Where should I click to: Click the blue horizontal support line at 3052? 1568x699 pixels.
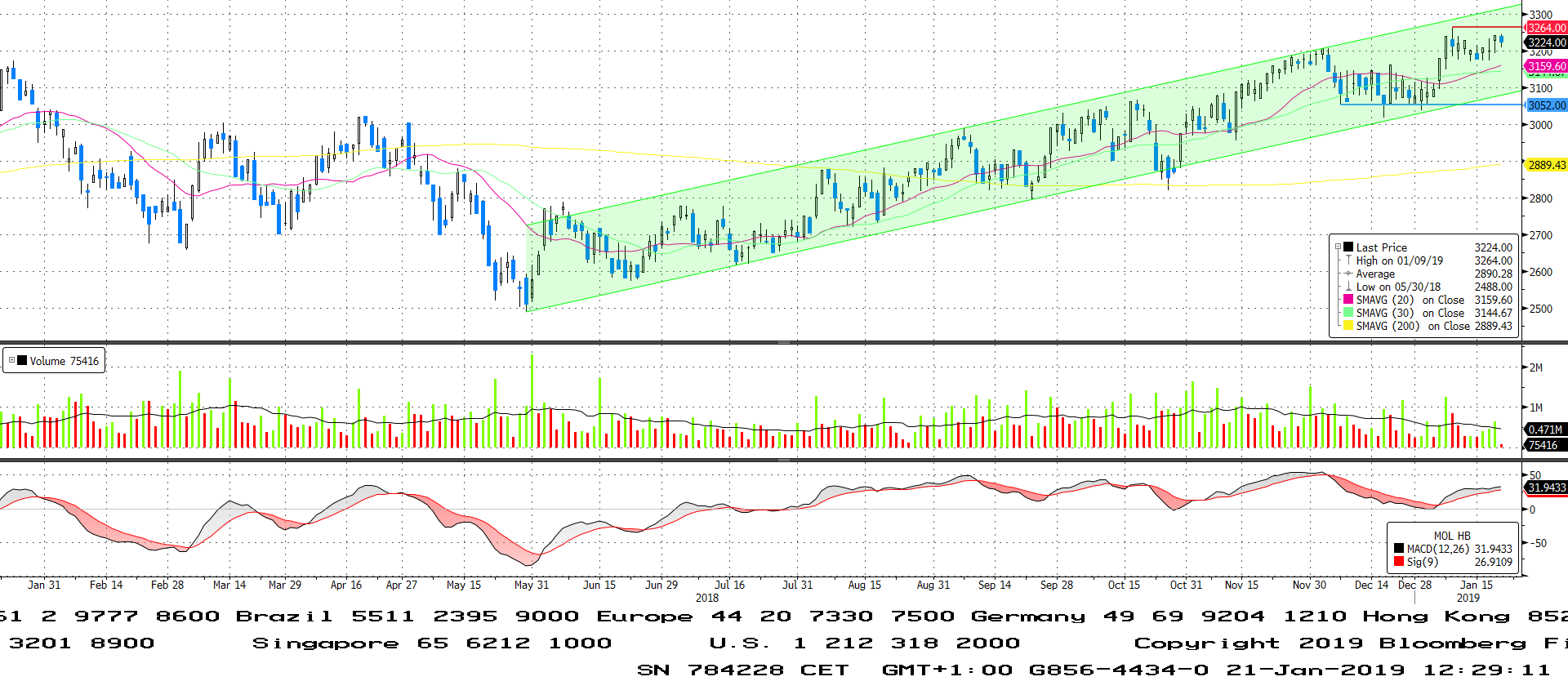click(1432, 105)
